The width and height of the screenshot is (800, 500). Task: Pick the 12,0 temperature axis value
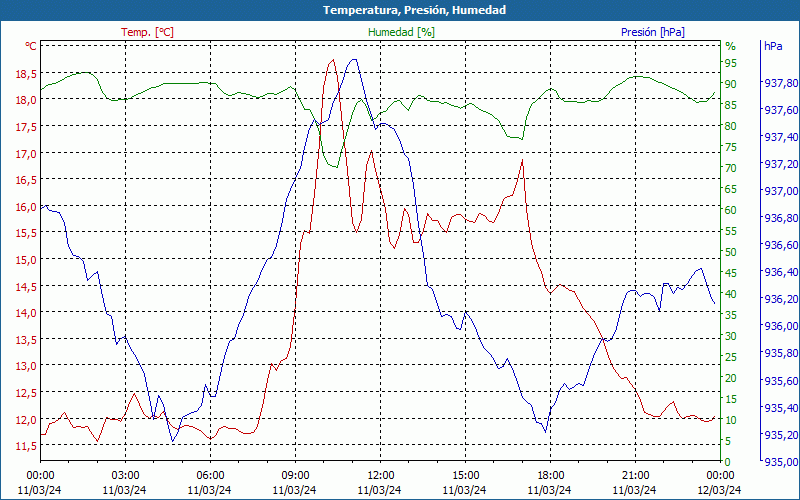[26, 419]
